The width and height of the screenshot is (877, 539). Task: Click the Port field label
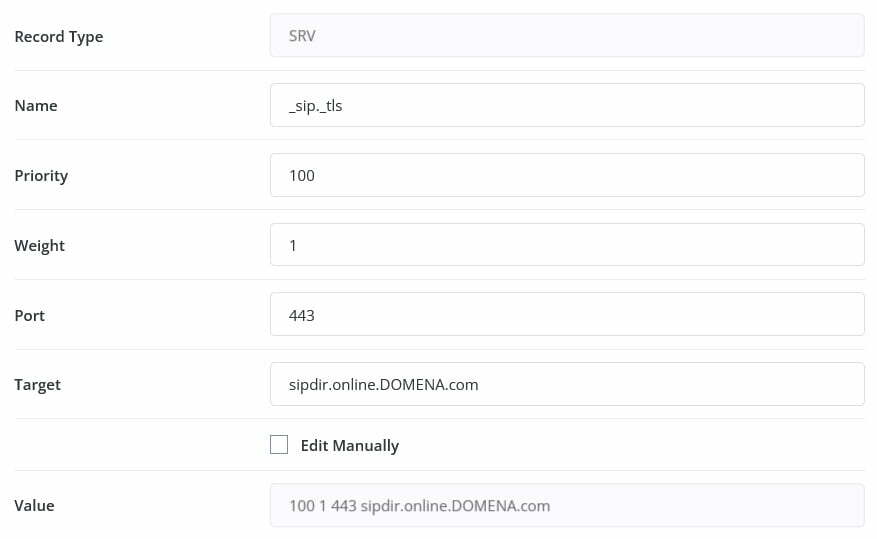(30, 316)
